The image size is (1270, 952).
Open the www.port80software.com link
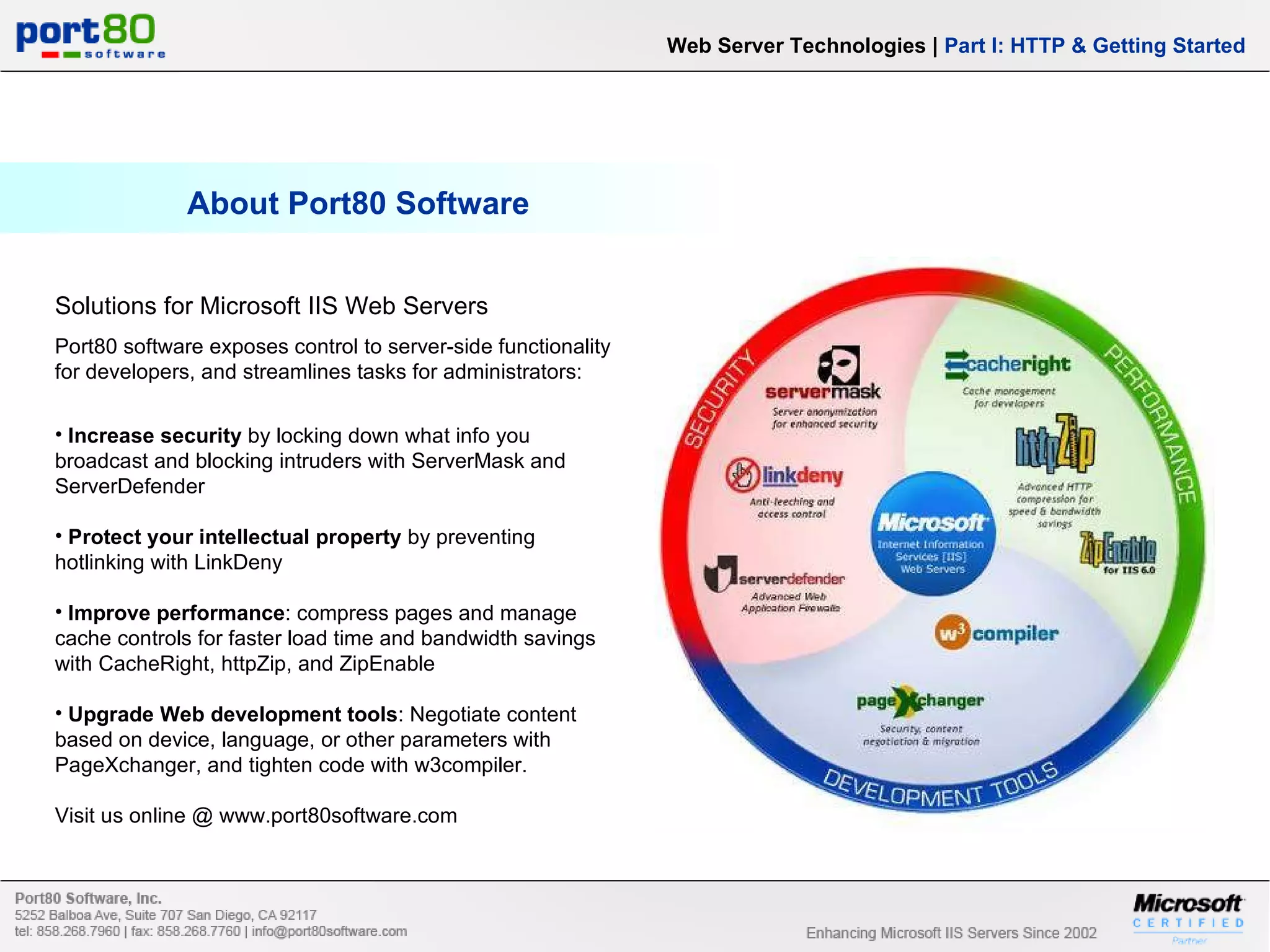[x=338, y=816]
